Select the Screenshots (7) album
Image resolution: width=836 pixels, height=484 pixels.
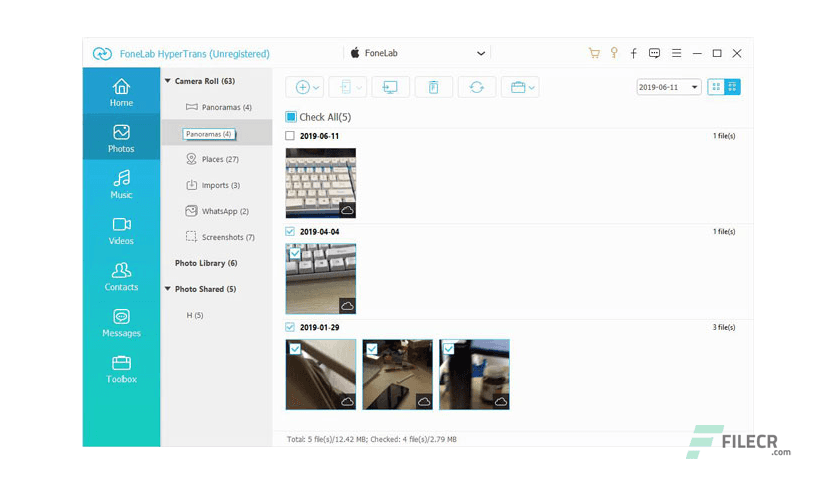coord(219,237)
